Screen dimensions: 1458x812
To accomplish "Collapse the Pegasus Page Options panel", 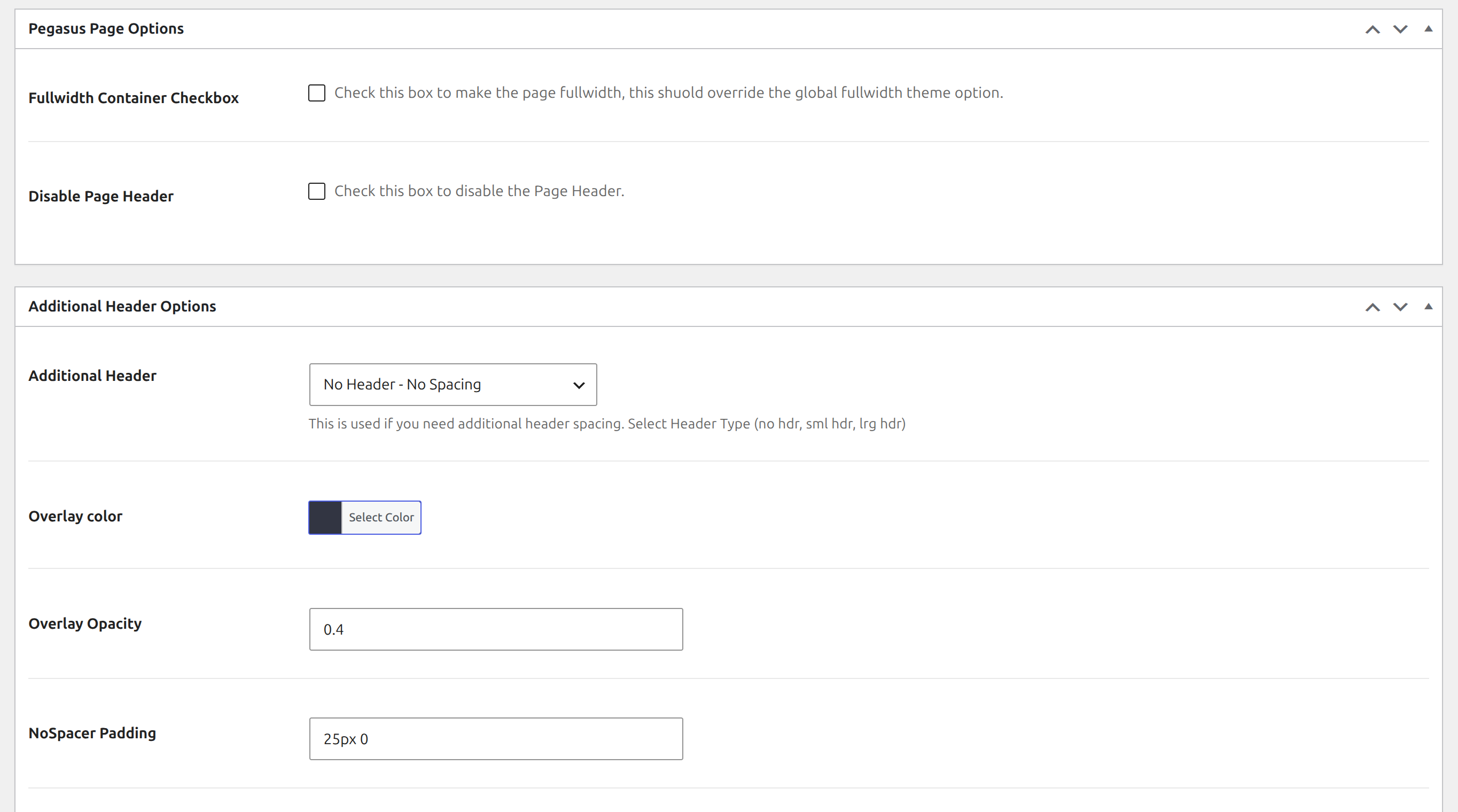I will tap(1428, 29).
